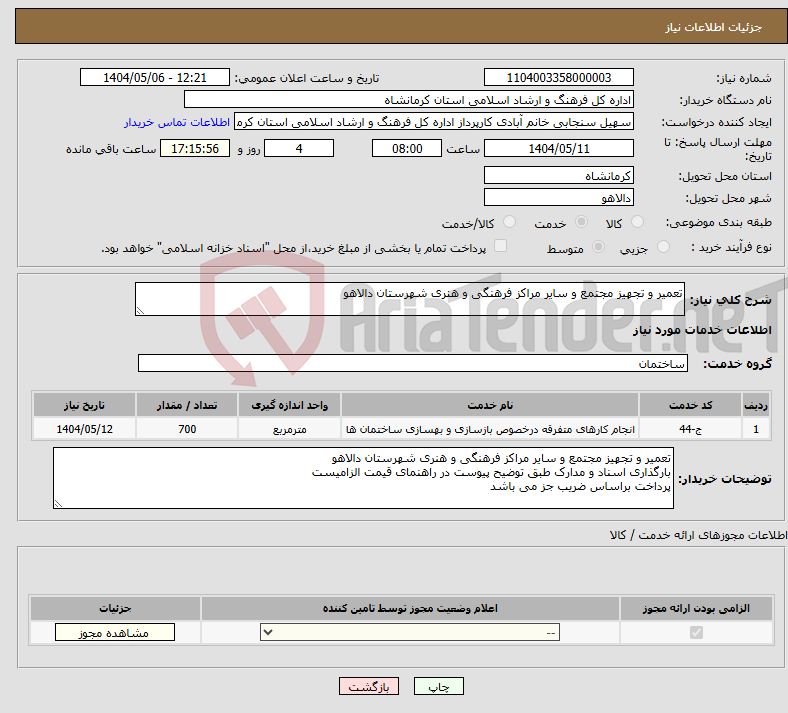Click the remaining time field 17:15:56

click(195, 148)
